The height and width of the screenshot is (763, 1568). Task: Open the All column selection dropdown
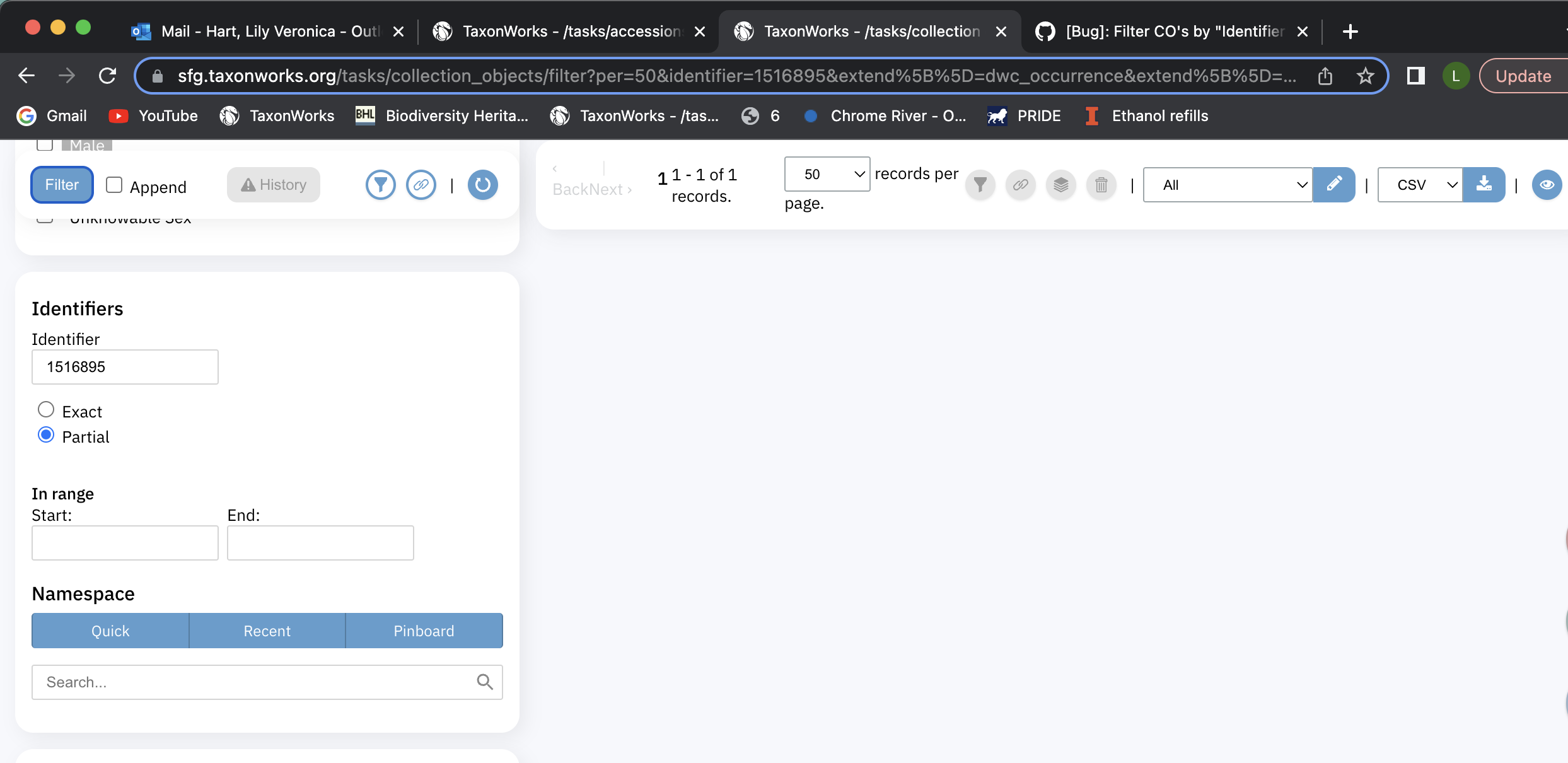(x=1227, y=185)
